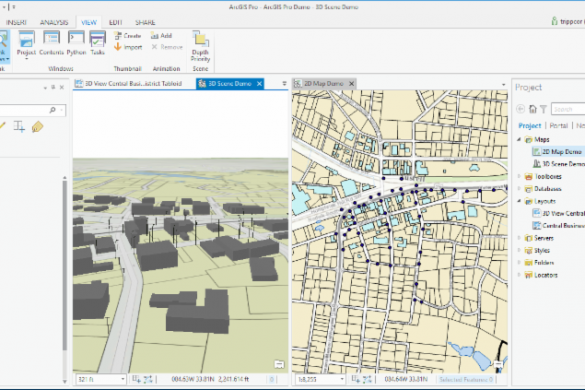This screenshot has width=585, height=390.
Task: Open the 321 ft scale dropdown
Action: point(123,379)
